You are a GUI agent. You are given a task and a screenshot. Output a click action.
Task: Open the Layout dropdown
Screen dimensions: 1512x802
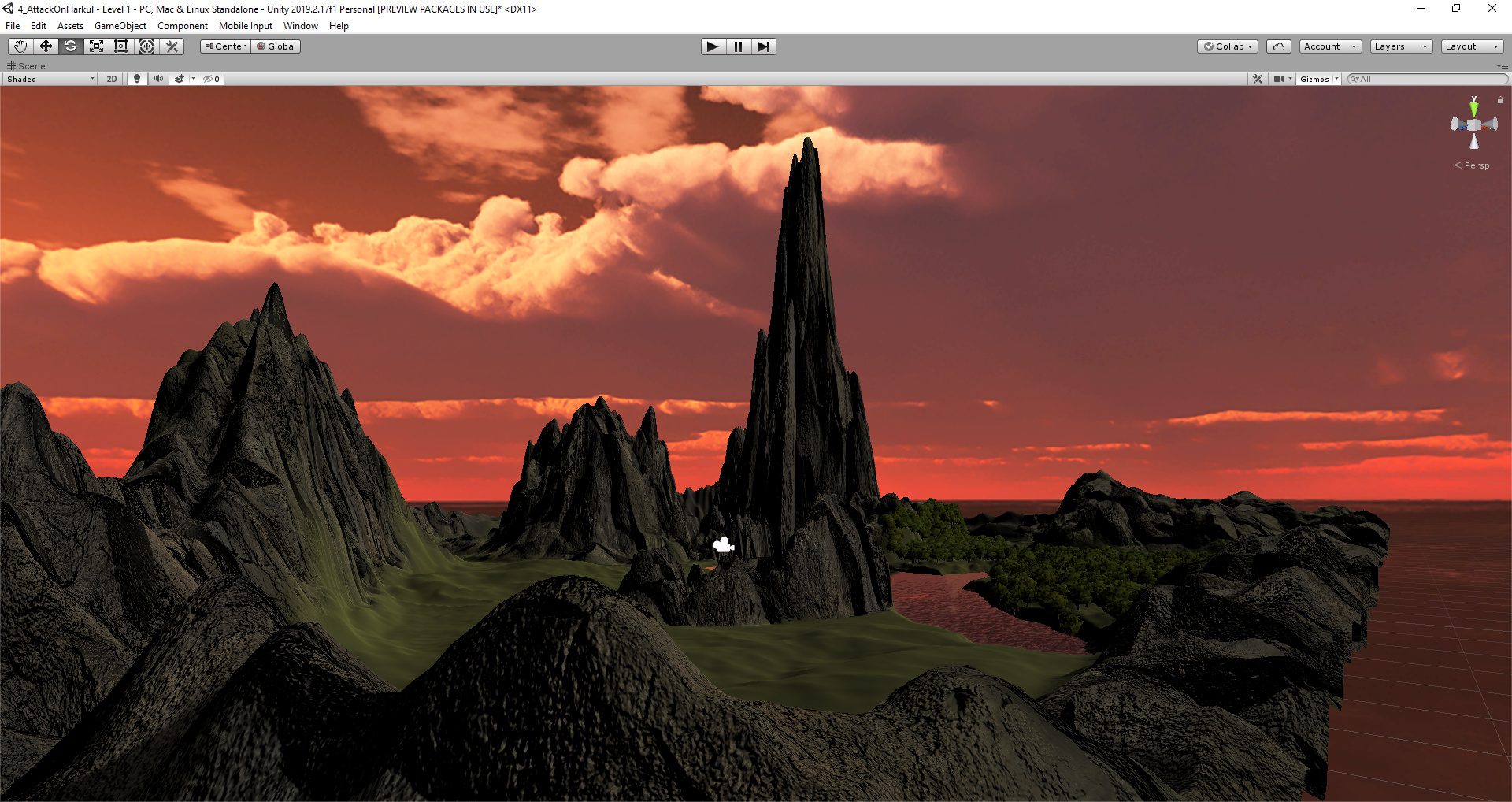click(x=1471, y=46)
